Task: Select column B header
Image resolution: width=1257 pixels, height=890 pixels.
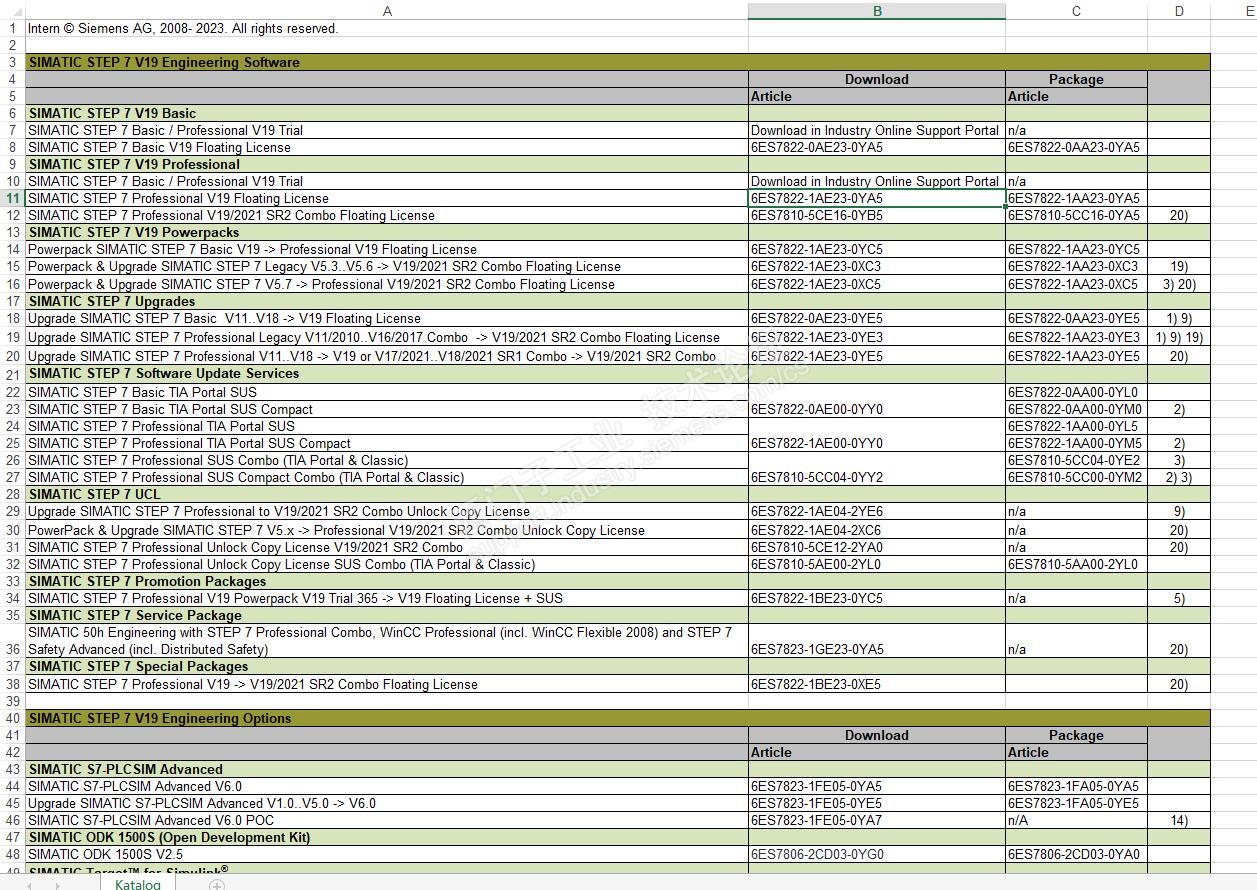Action: [x=877, y=11]
